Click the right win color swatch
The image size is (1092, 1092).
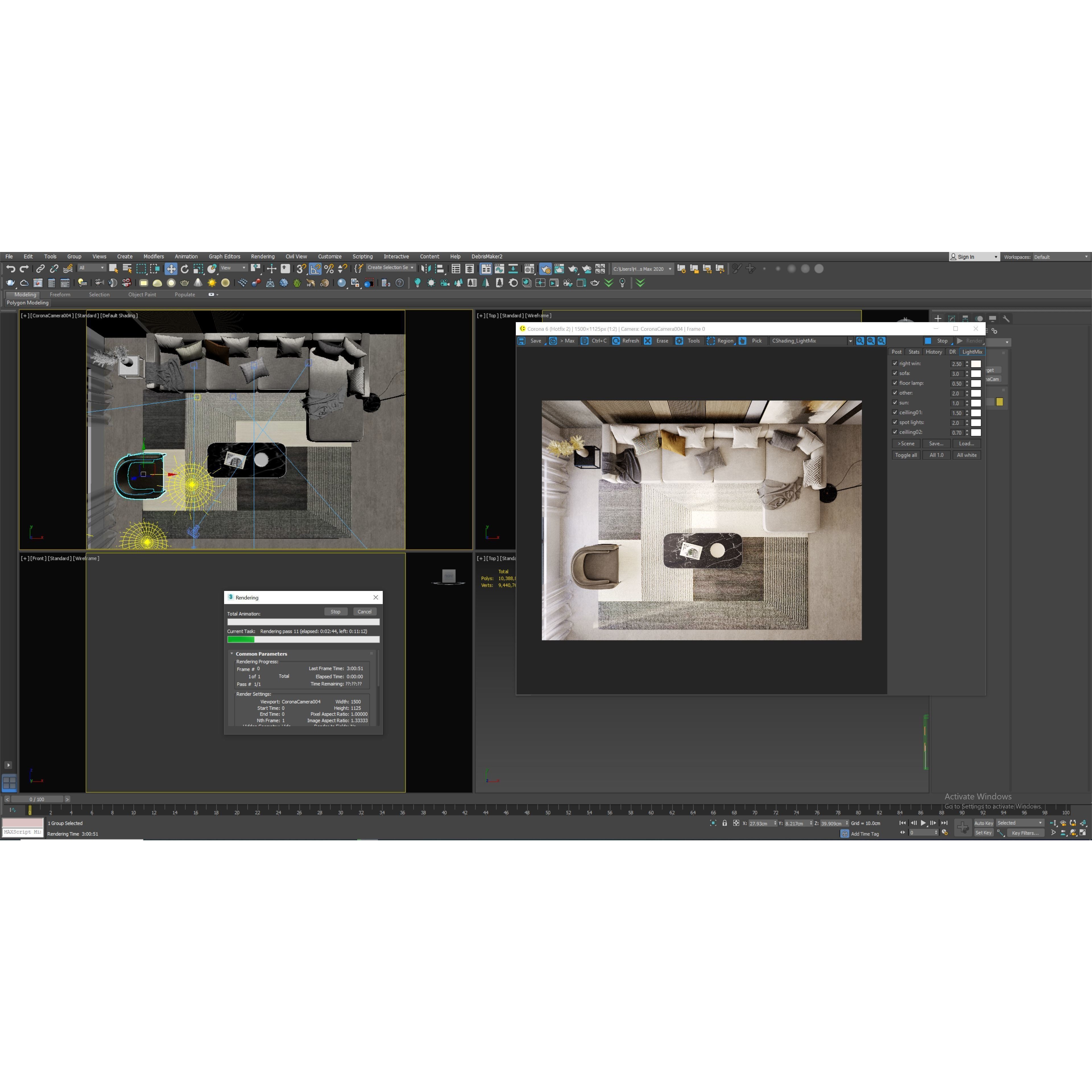(976, 364)
